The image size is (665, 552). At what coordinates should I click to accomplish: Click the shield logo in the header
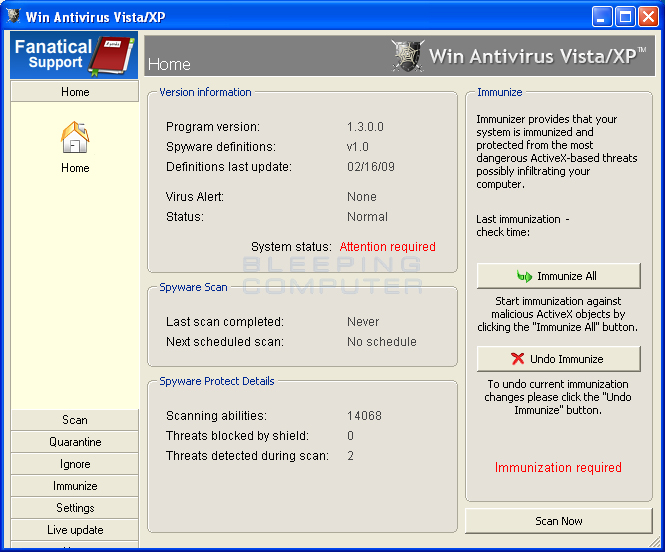tap(408, 56)
